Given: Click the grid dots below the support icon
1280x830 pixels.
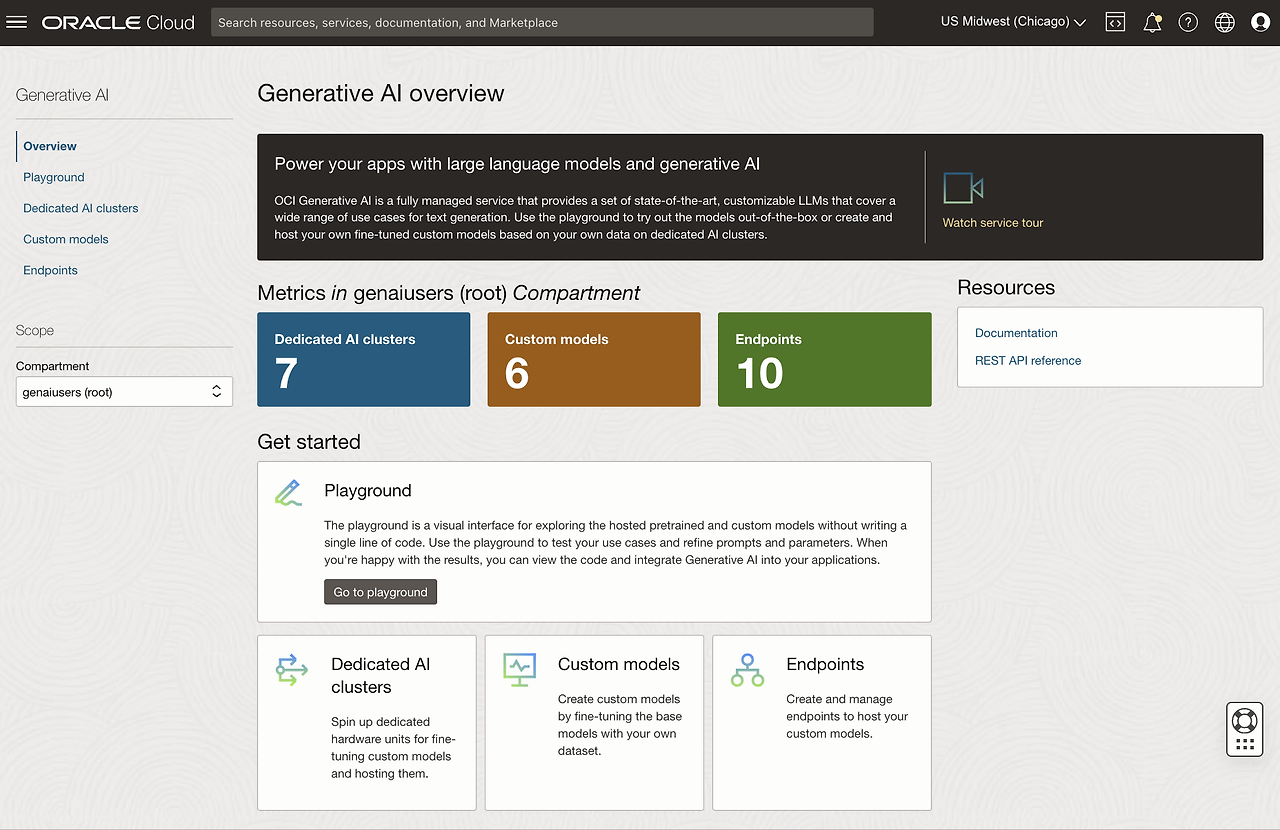Looking at the screenshot, I should (x=1244, y=744).
